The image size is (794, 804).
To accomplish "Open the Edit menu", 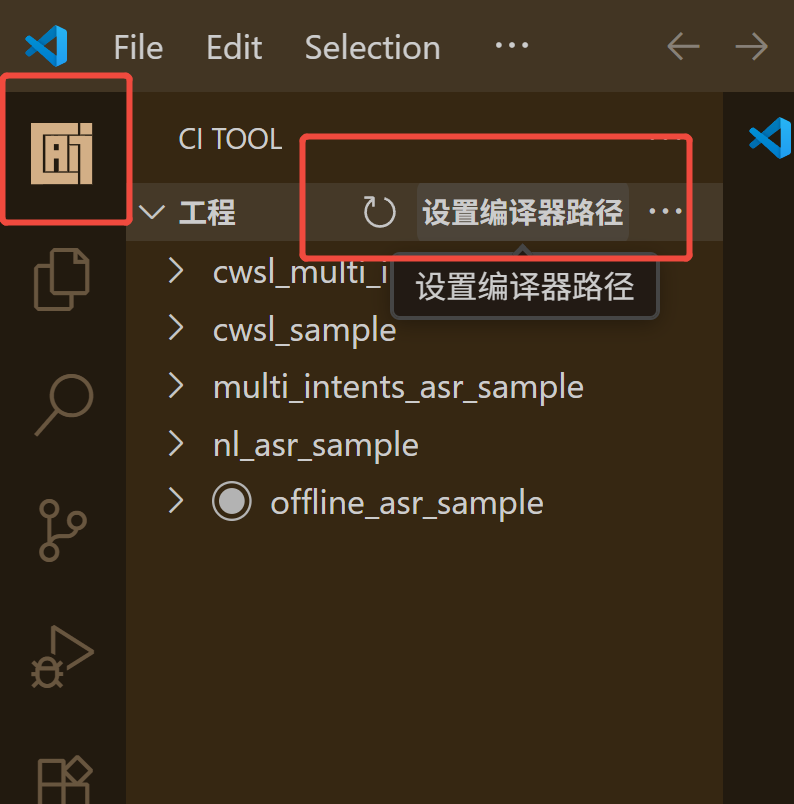I will tap(233, 47).
